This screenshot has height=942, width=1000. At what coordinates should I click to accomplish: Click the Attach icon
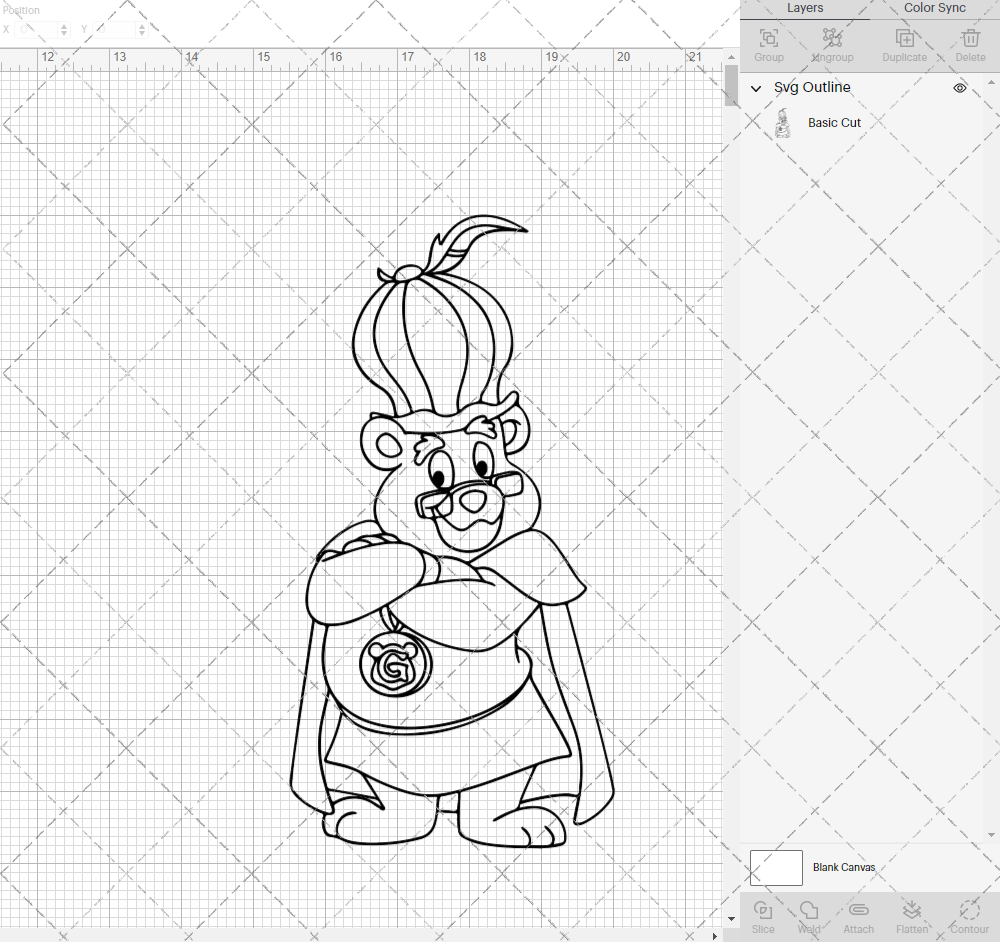[858, 913]
